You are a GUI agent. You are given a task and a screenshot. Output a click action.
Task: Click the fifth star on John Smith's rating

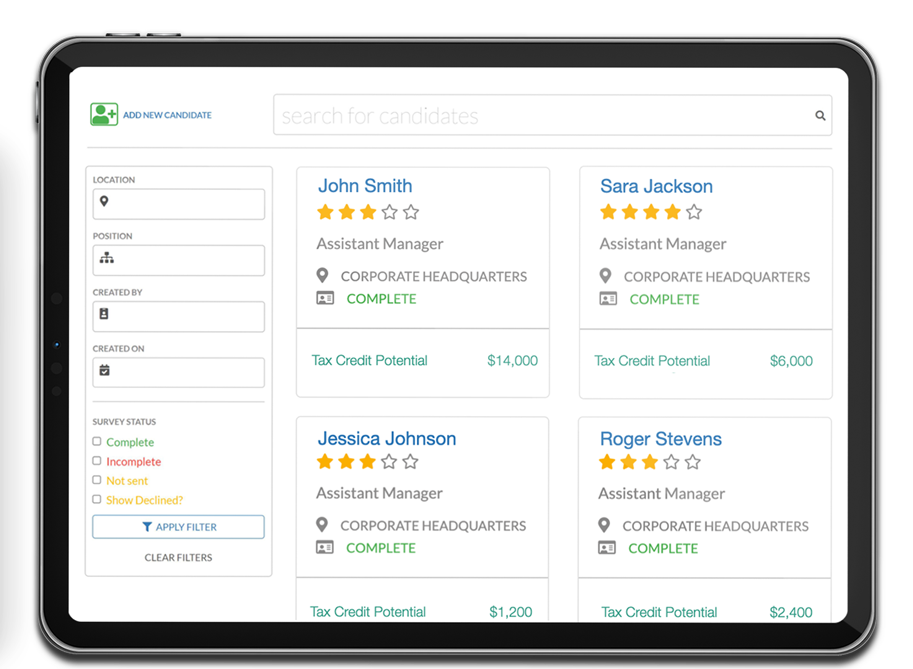tap(411, 212)
